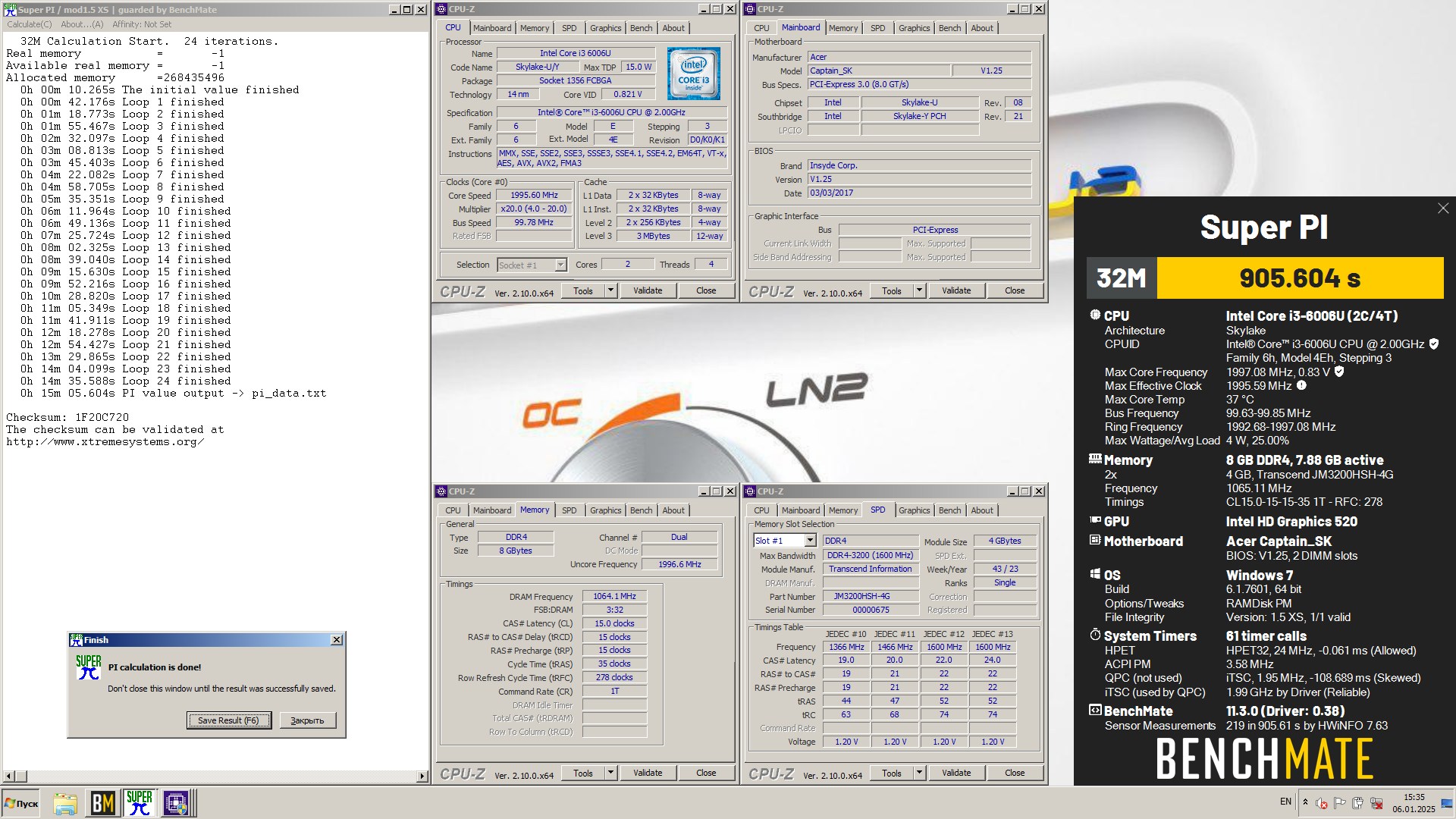
Task: Click the Finish dialog title bar icon
Action: pyautogui.click(x=76, y=640)
